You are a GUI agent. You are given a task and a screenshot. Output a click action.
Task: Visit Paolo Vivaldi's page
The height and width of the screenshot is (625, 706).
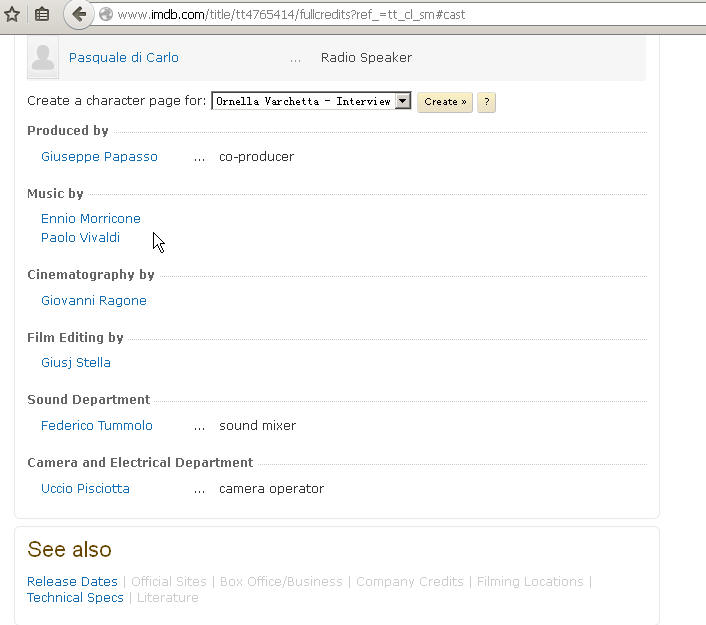[x=80, y=237]
